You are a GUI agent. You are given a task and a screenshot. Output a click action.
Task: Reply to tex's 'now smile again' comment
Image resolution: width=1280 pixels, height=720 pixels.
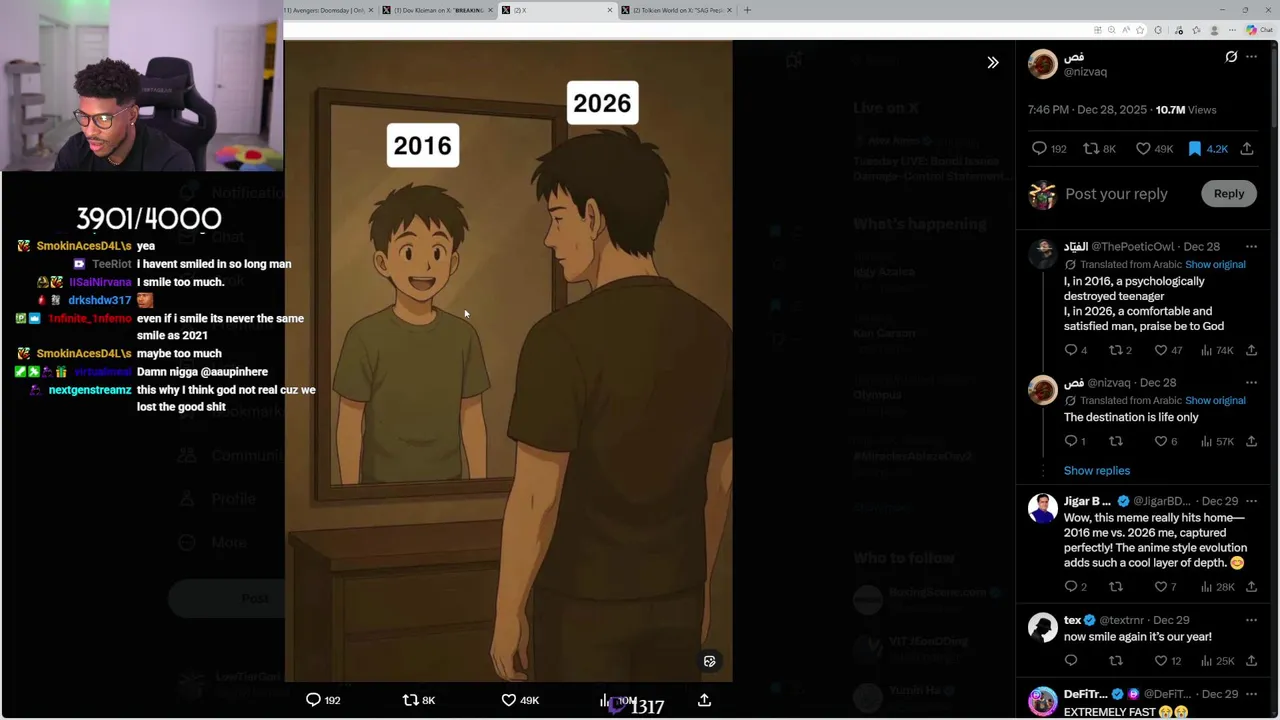pos(1071,661)
